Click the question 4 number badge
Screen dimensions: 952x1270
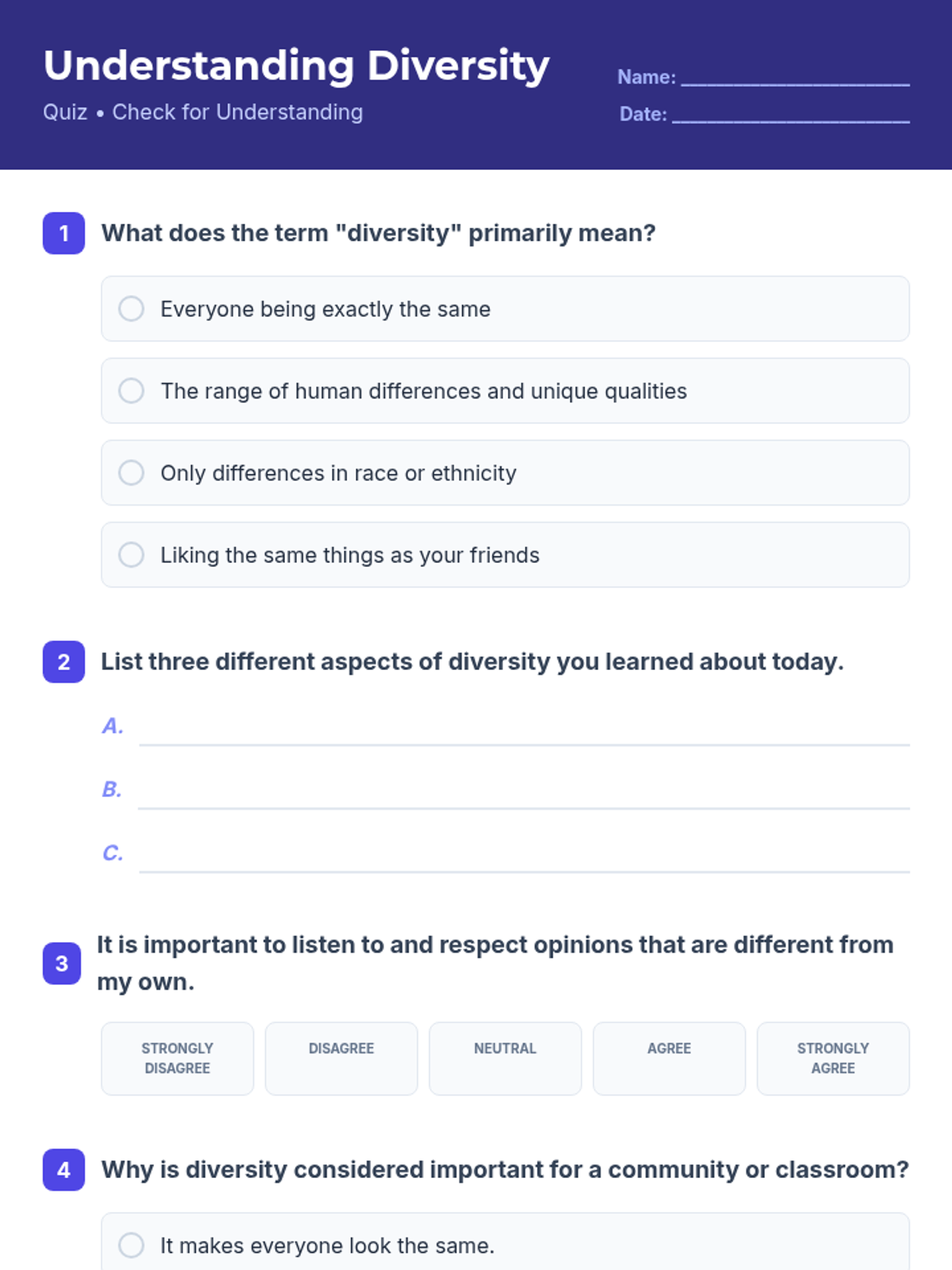click(x=63, y=1170)
